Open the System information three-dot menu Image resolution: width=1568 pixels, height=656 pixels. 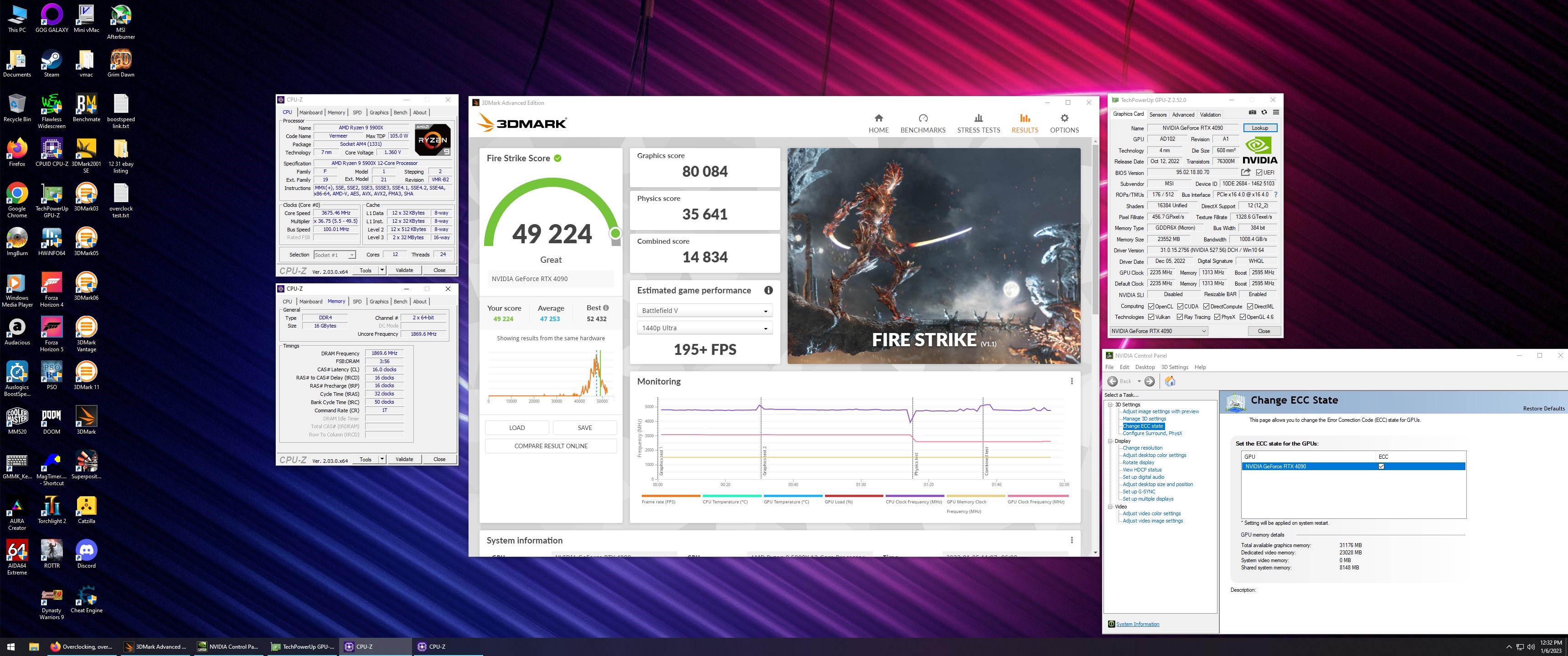[x=1071, y=540]
